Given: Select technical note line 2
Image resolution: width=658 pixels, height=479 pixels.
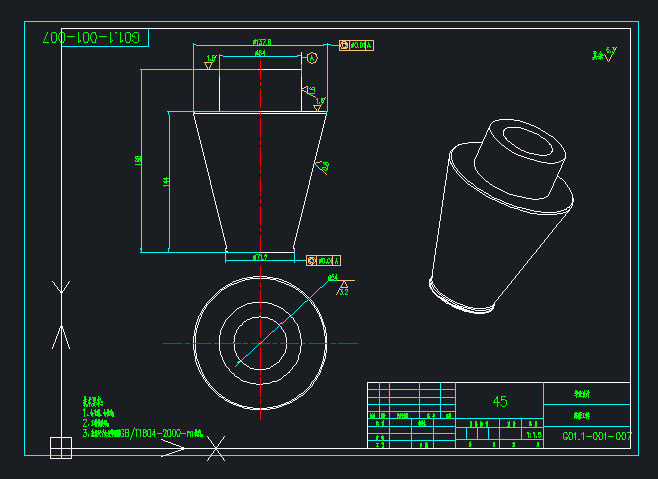Looking at the screenshot, I should (96, 423).
